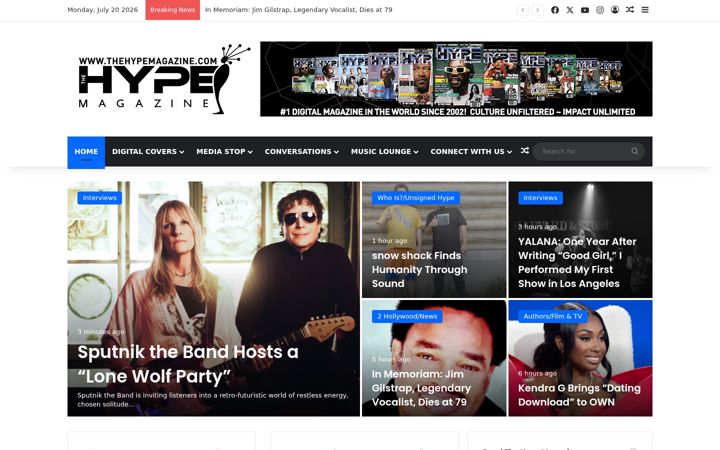Show previous breaking news headline arrow
Viewport: 720px width, 450px height.
(523, 10)
